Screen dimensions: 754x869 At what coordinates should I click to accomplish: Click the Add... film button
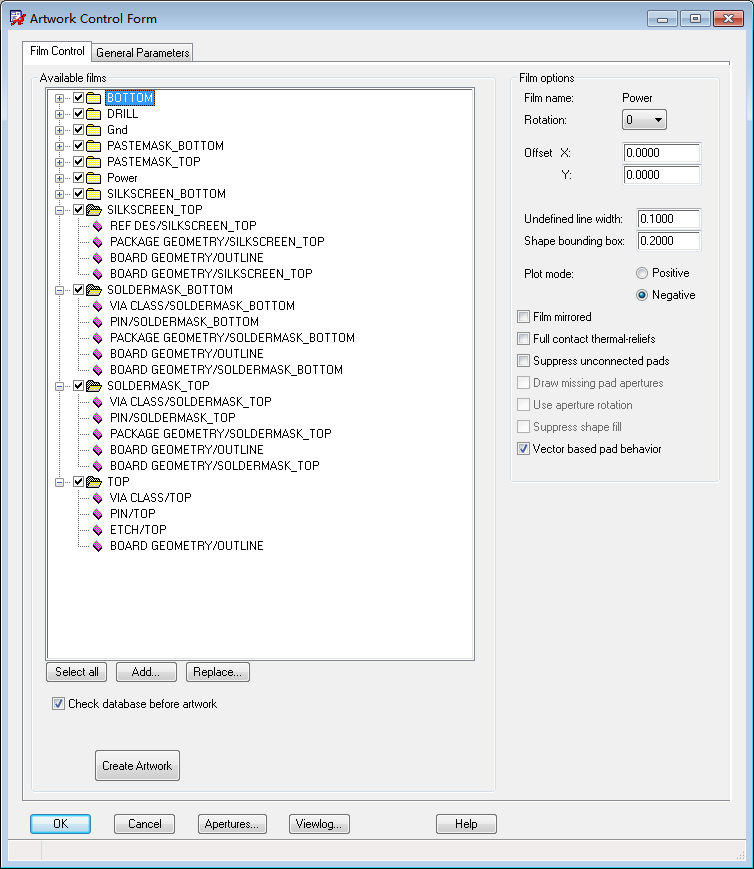(146, 672)
